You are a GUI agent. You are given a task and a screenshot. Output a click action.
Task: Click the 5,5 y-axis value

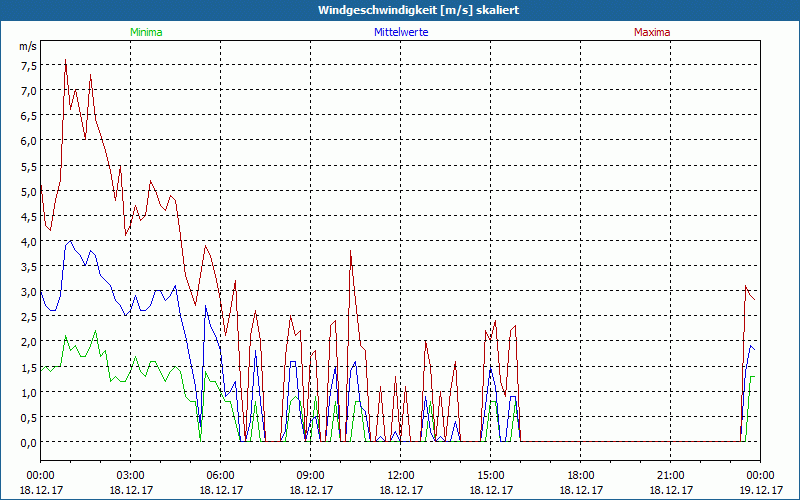(x=29, y=166)
